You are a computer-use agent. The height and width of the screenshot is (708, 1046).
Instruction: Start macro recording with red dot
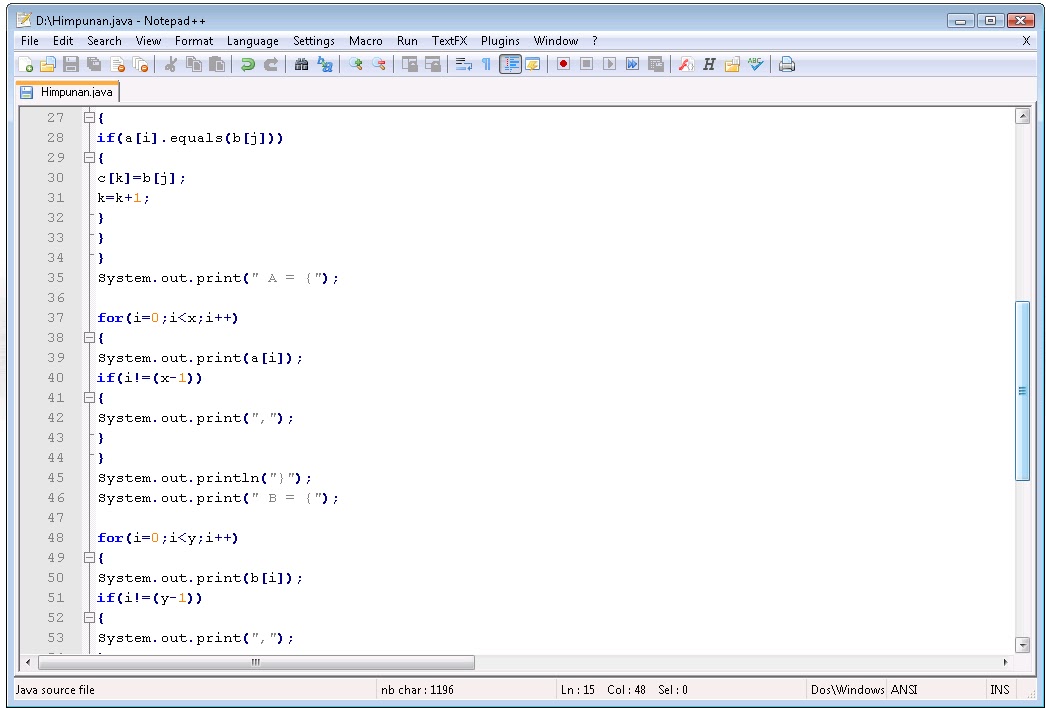564,64
